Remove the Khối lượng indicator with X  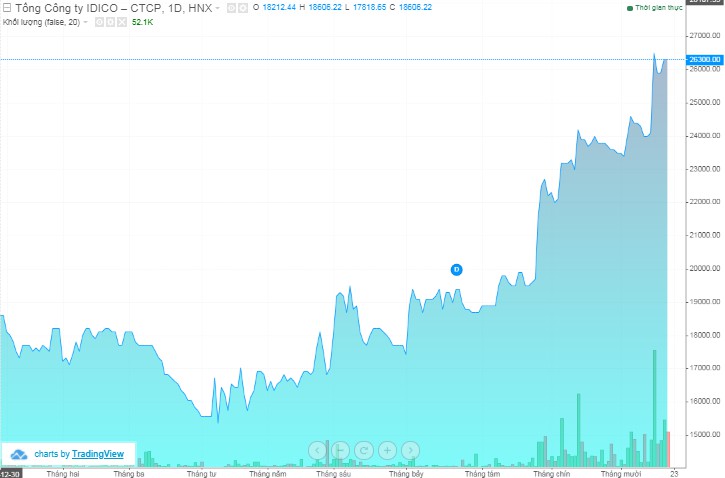tap(120, 21)
